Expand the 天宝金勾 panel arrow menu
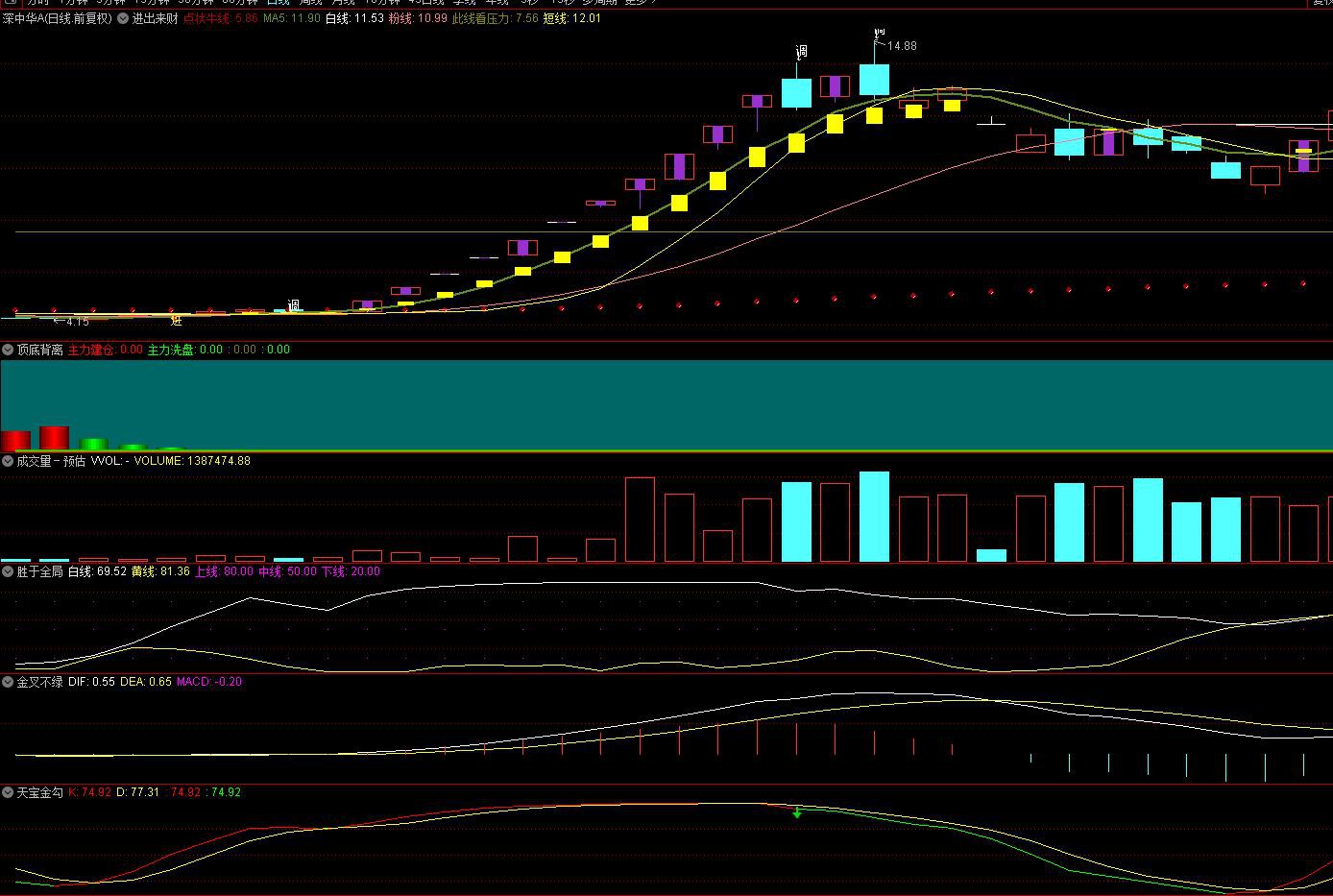The image size is (1333, 896). tap(8, 792)
